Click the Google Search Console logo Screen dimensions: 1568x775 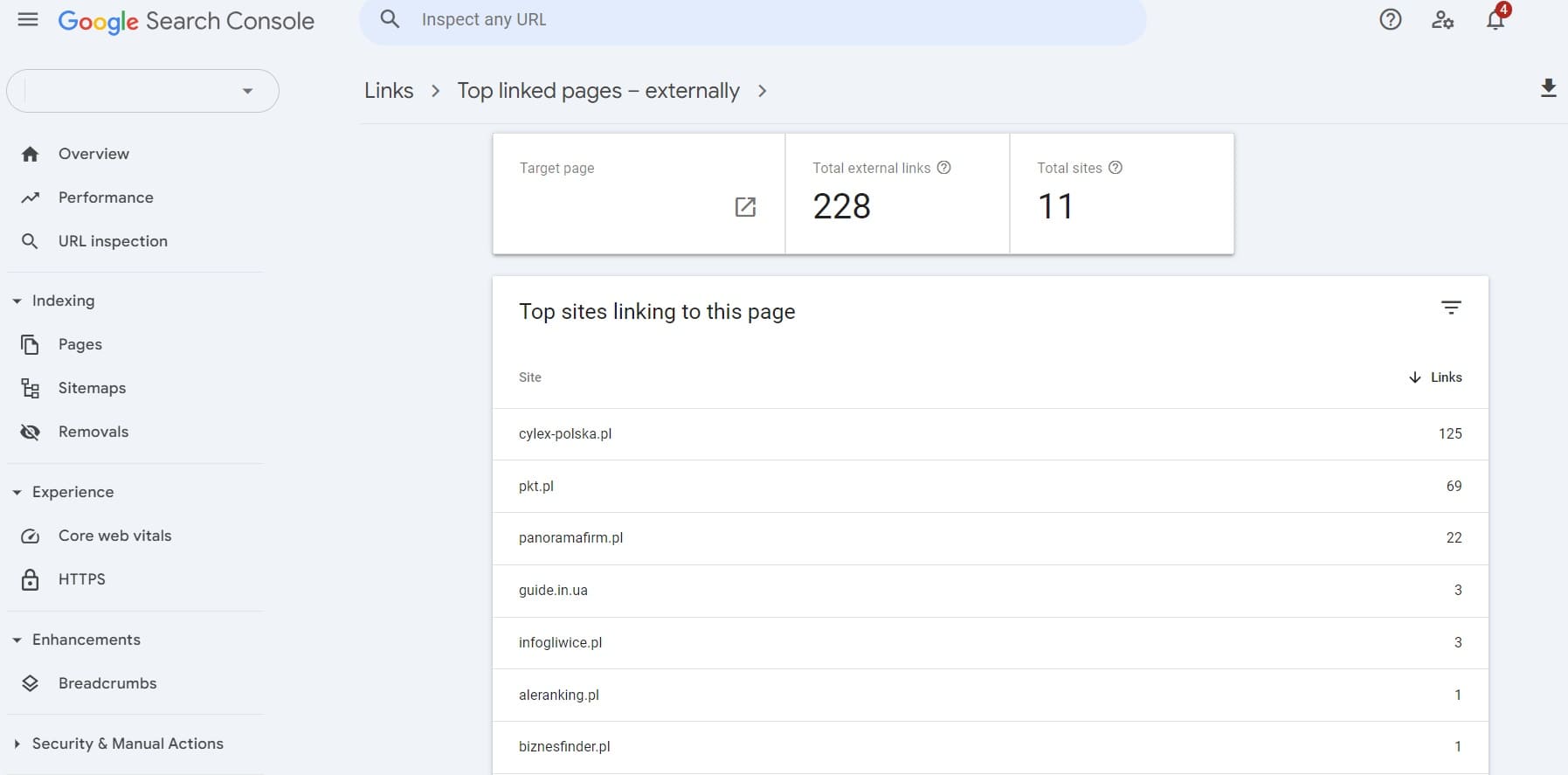(x=186, y=21)
